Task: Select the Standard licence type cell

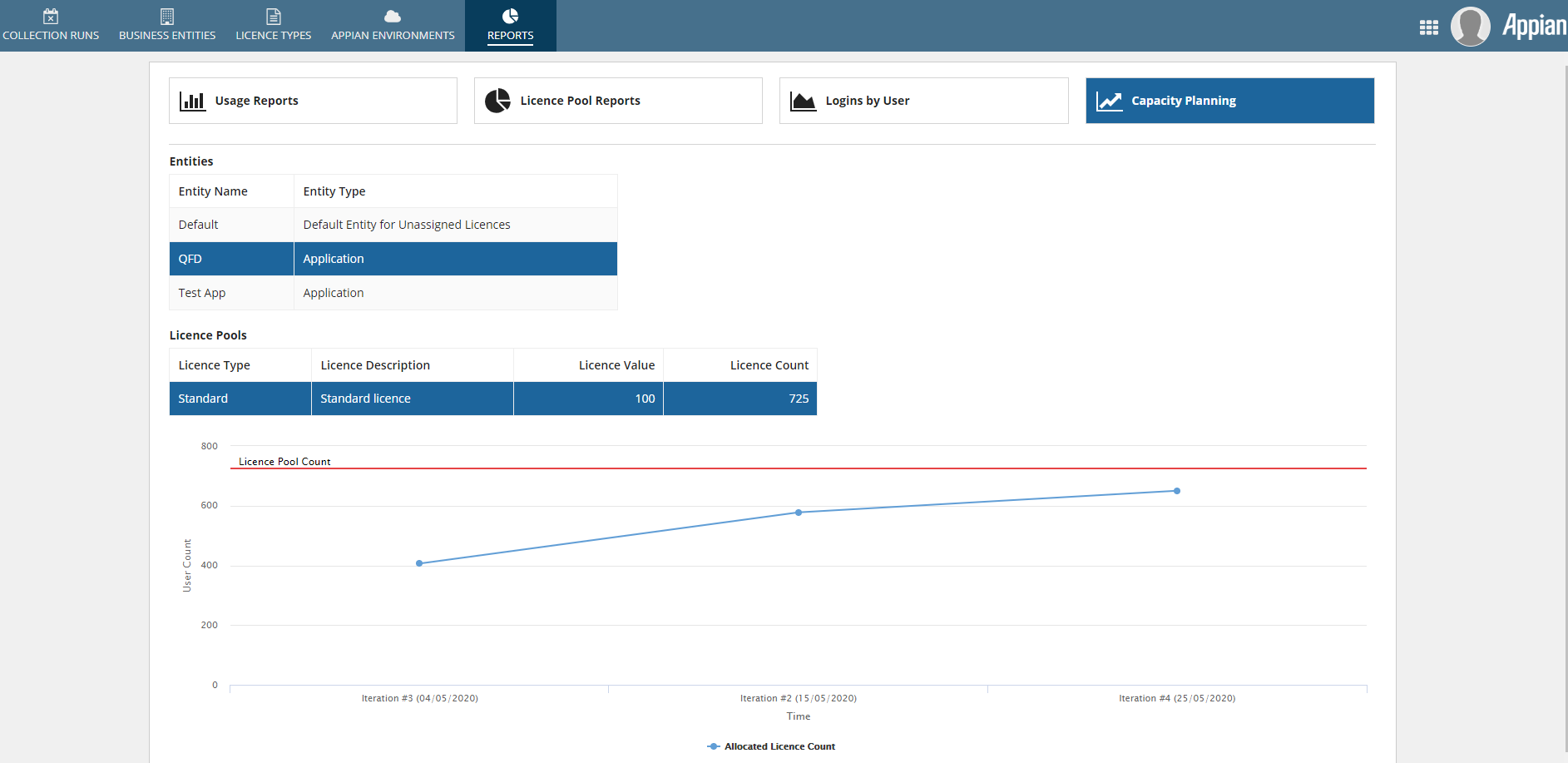Action: point(240,399)
